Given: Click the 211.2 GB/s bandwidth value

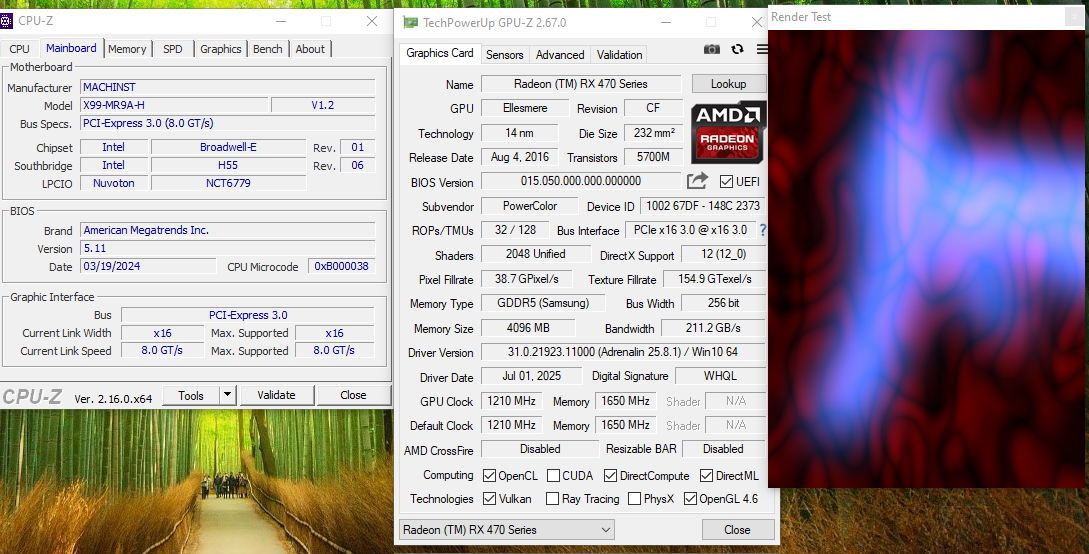Looking at the screenshot, I should [x=713, y=328].
